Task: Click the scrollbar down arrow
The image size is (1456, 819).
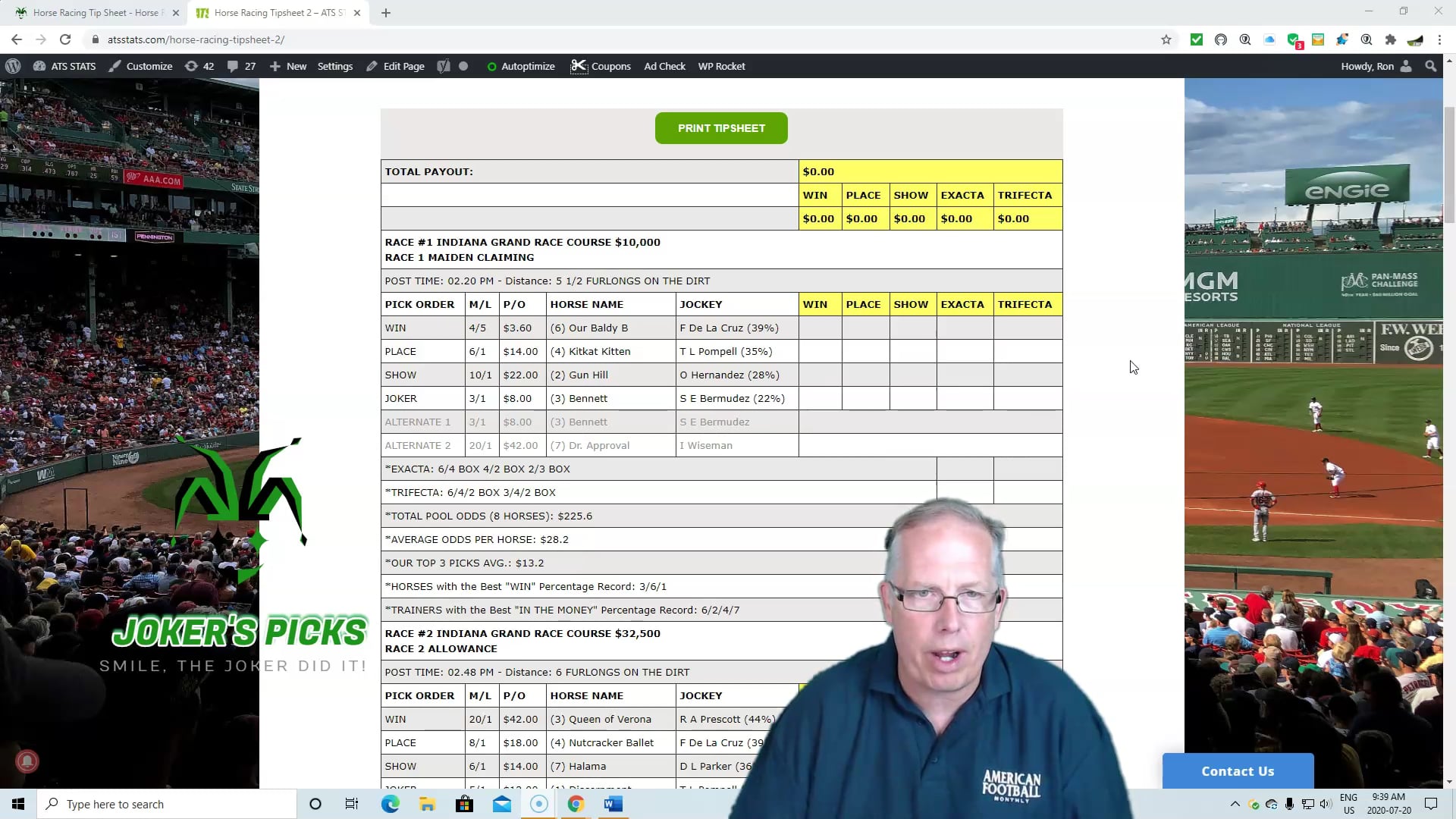Action: (x=1449, y=782)
